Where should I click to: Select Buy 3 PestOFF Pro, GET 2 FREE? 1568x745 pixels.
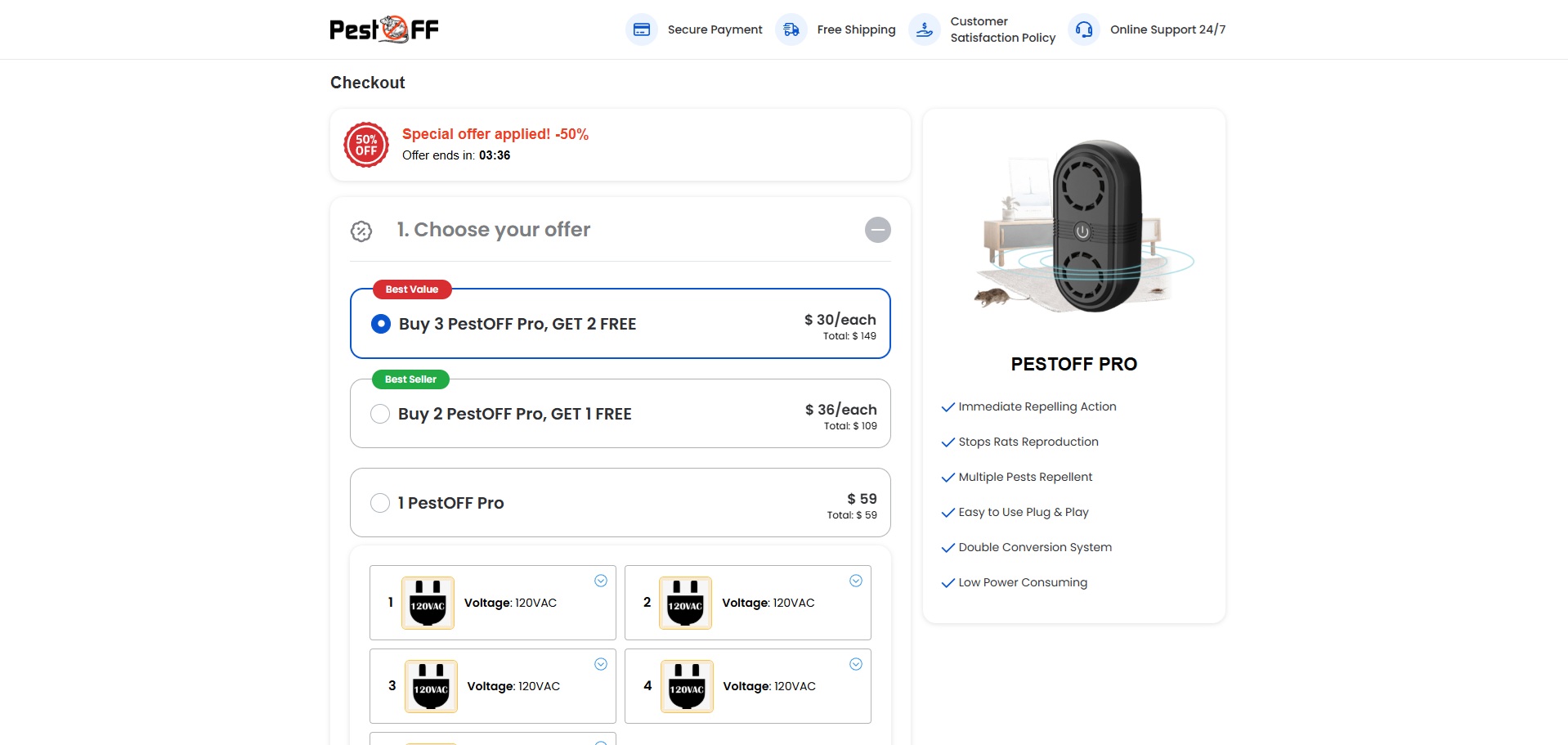(381, 324)
